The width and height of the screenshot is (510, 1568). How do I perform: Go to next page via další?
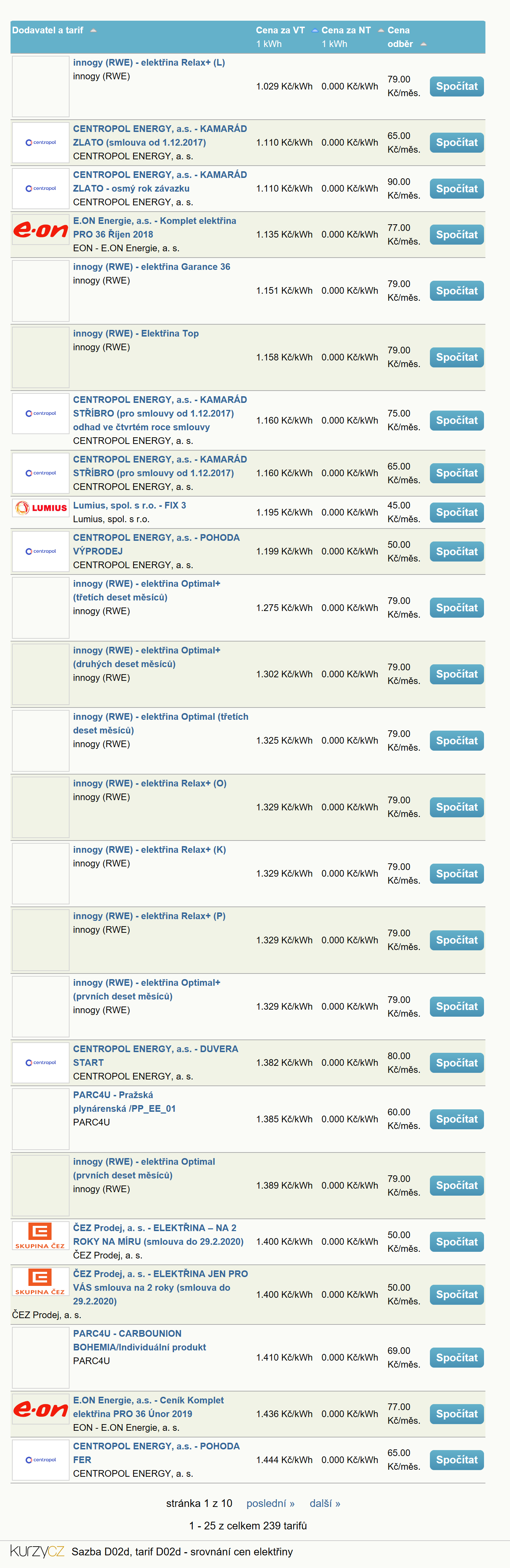point(325,1503)
